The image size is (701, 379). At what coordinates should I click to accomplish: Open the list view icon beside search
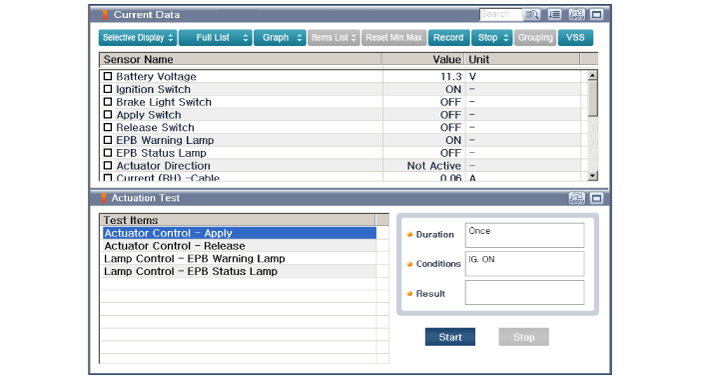coord(554,15)
